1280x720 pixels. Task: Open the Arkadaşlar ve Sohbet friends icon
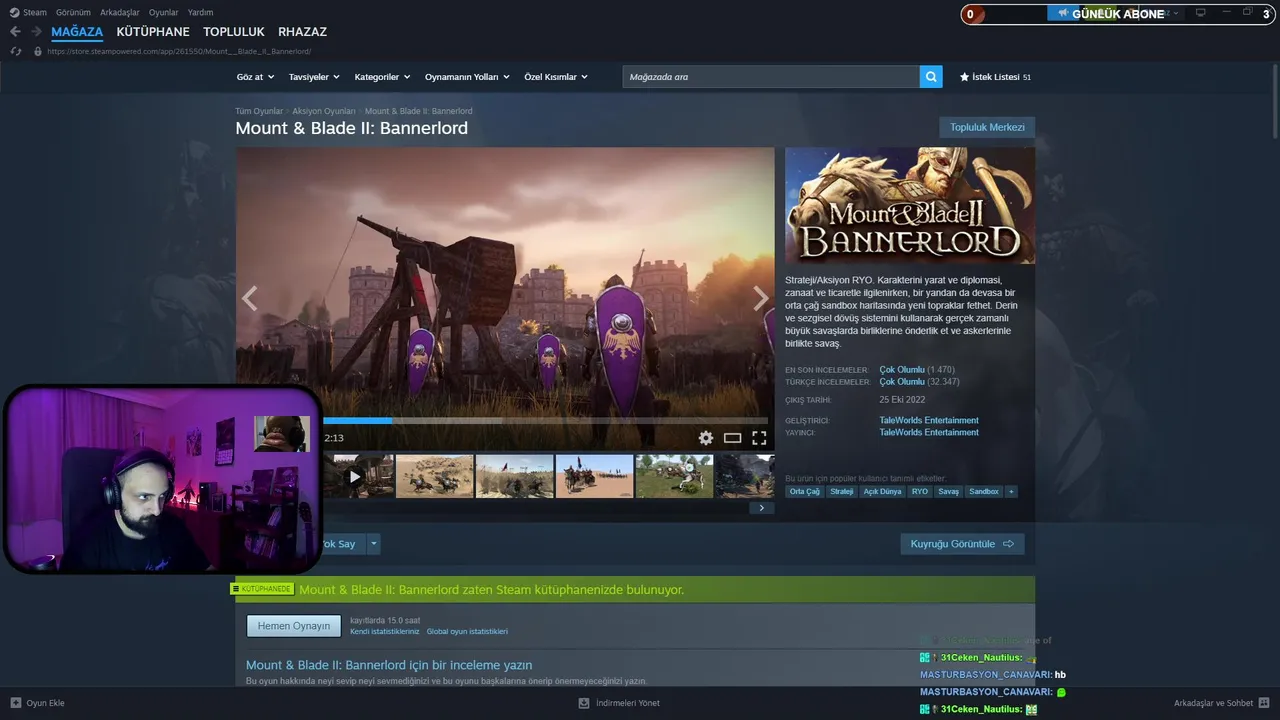[x=1264, y=703]
